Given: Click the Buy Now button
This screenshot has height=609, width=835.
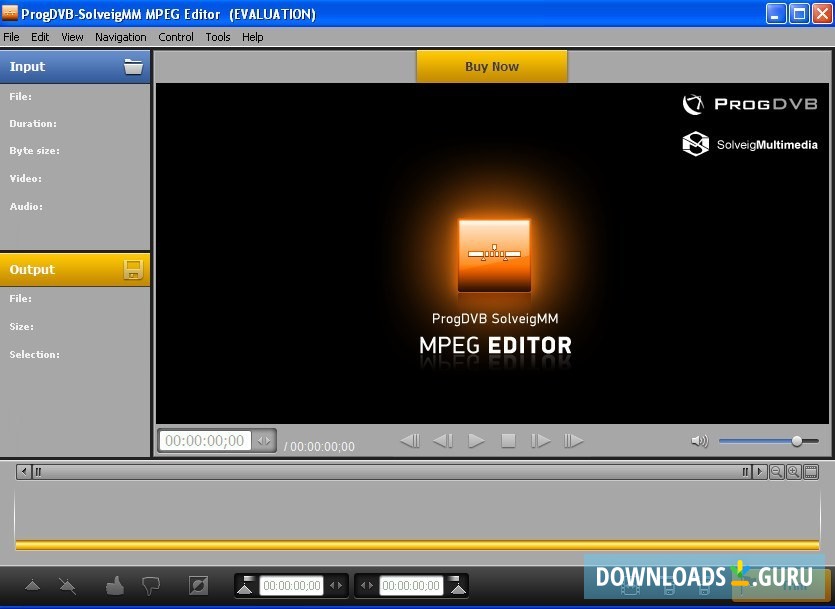Looking at the screenshot, I should (x=492, y=67).
